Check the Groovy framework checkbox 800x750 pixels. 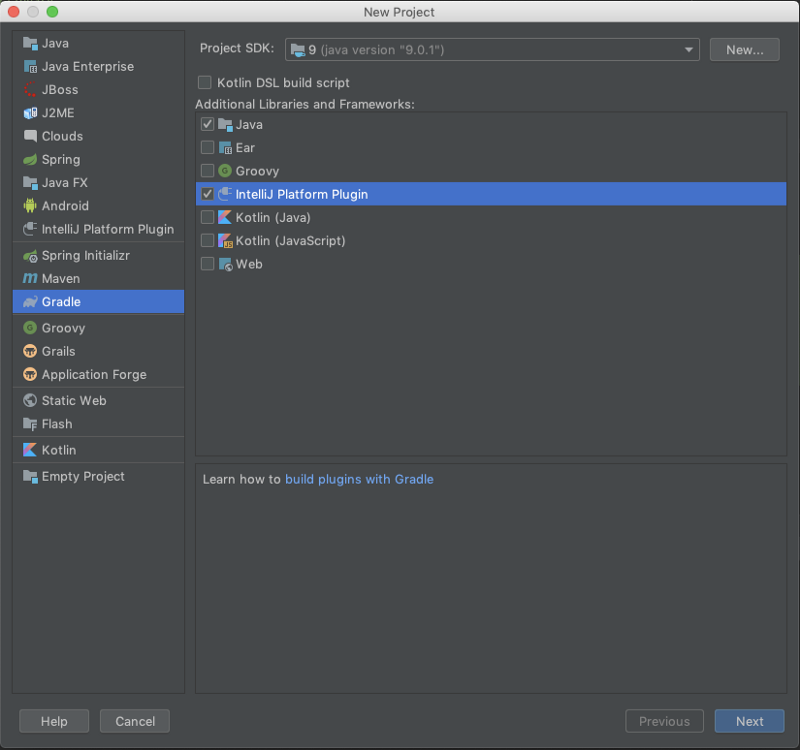point(206,170)
